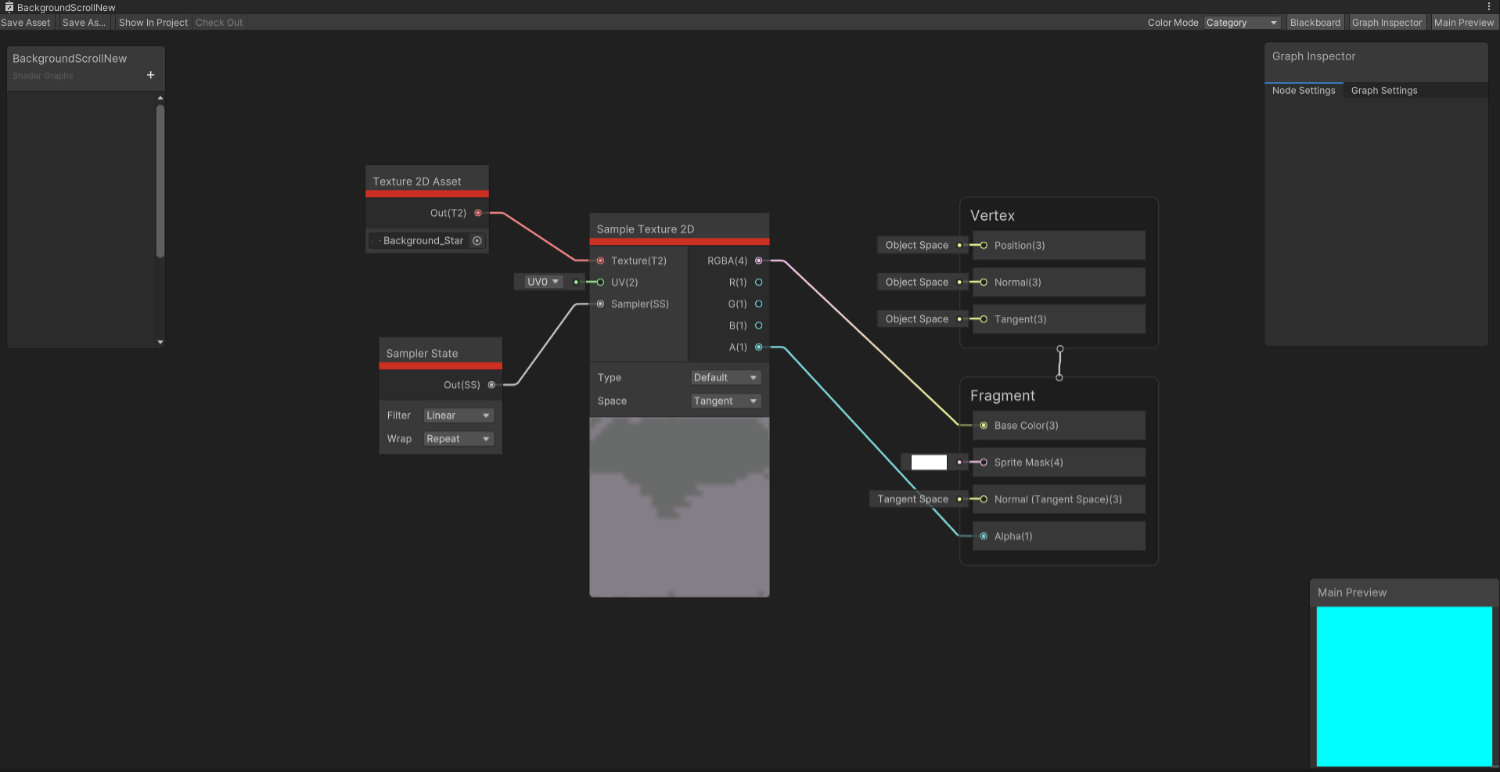Click the A(1) output port
This screenshot has width=1500, height=772.
click(759, 347)
